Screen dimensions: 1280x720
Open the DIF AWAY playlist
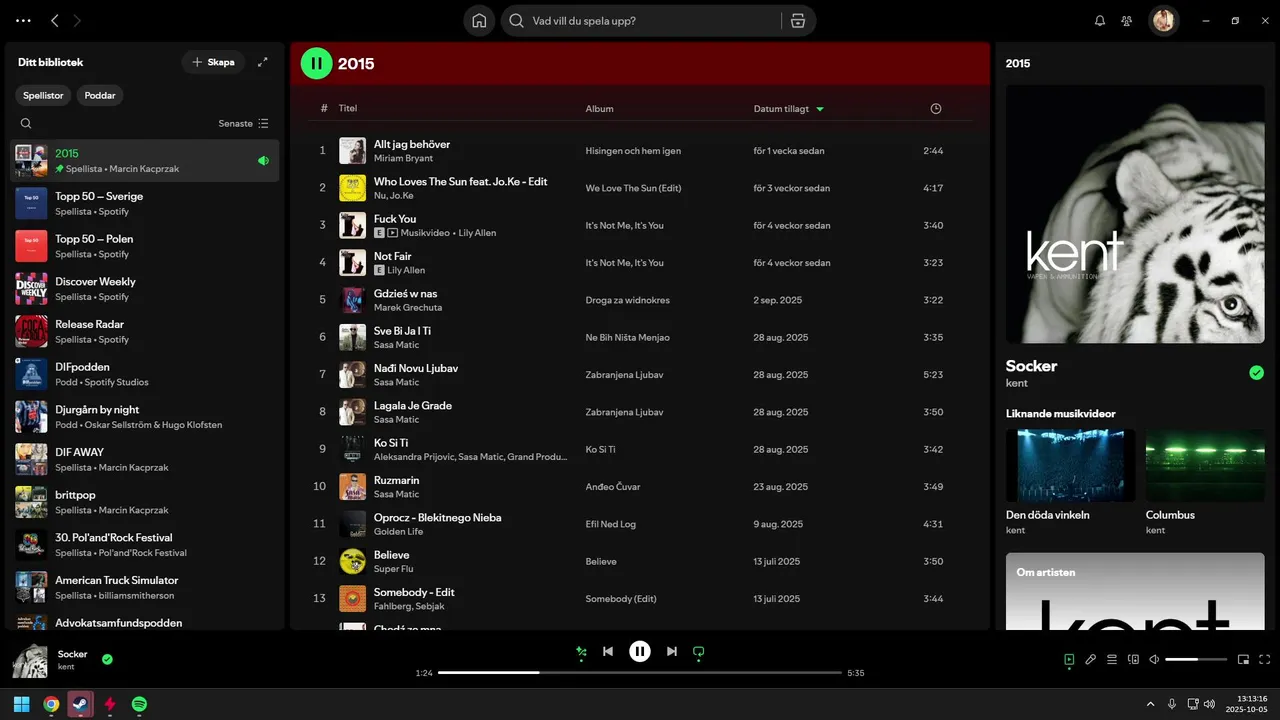pos(145,459)
